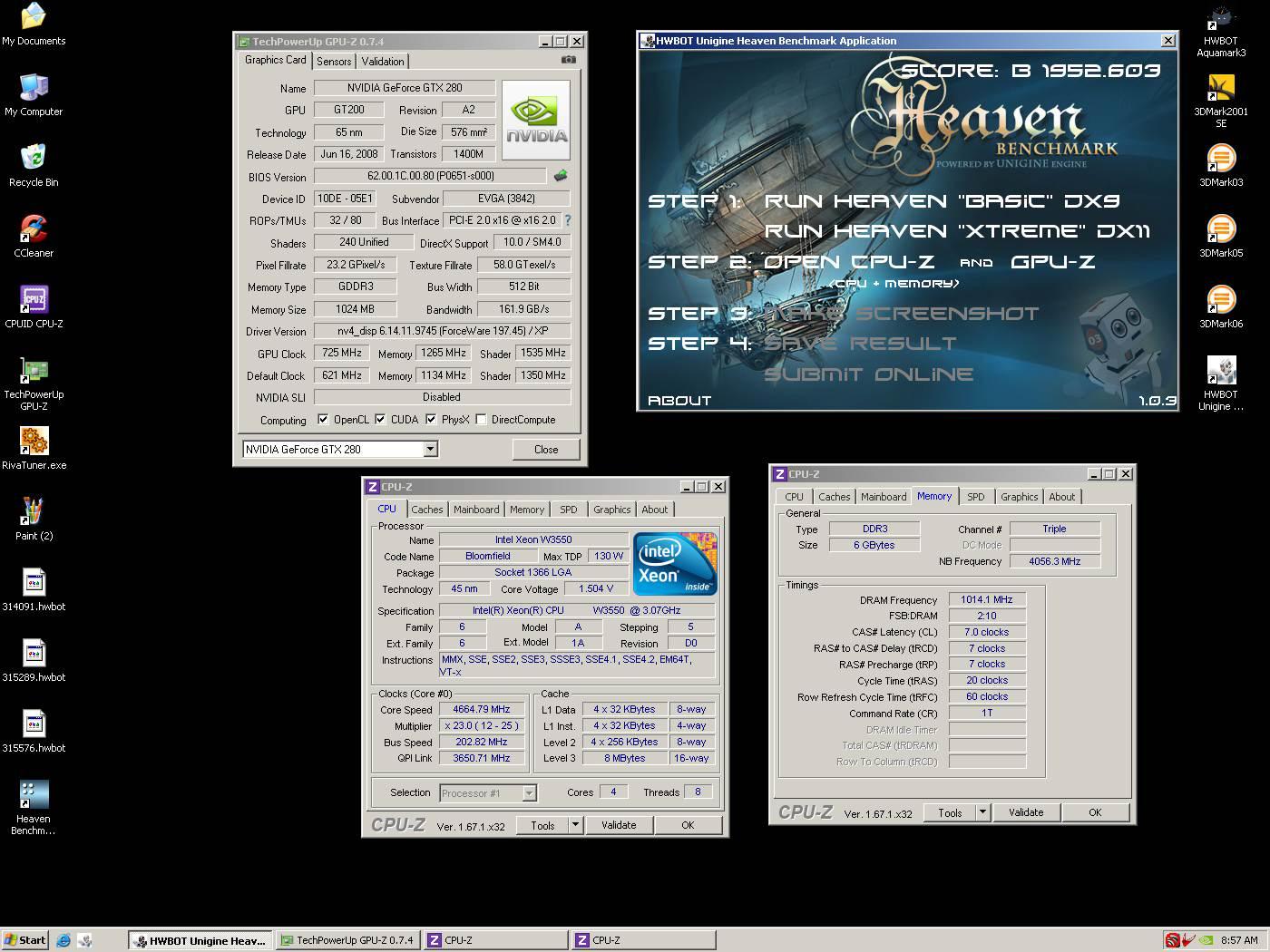
Task: Open My Computer desktop icon
Action: pyautogui.click(x=34, y=95)
